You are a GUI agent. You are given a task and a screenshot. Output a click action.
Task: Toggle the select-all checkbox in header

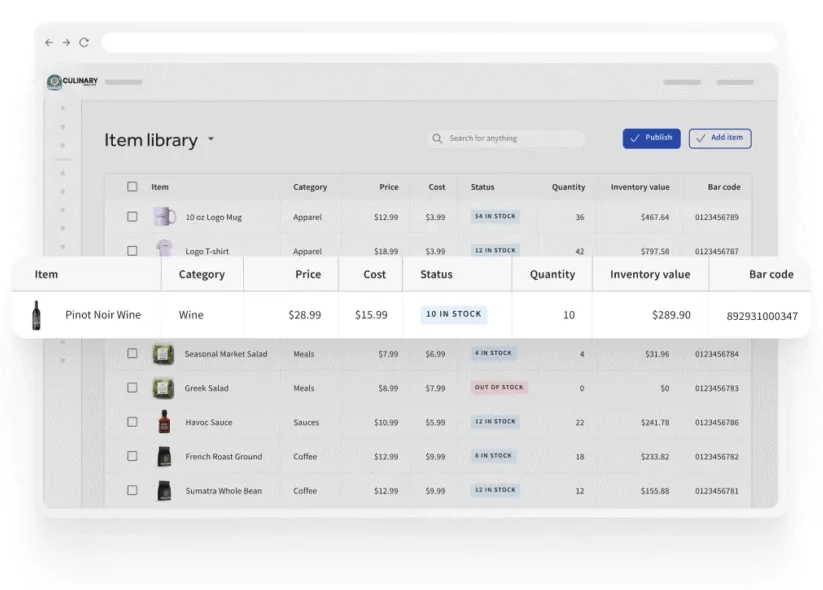132,187
